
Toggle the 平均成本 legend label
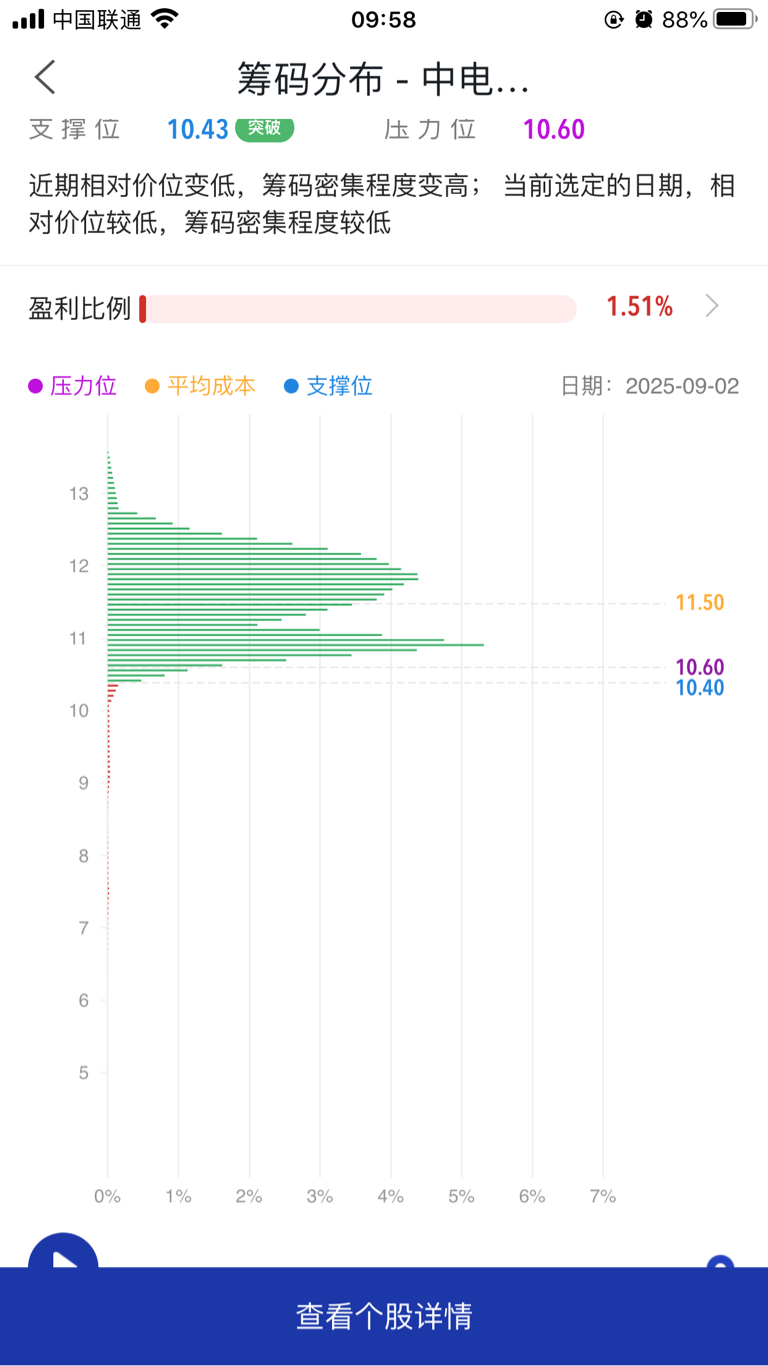point(211,386)
